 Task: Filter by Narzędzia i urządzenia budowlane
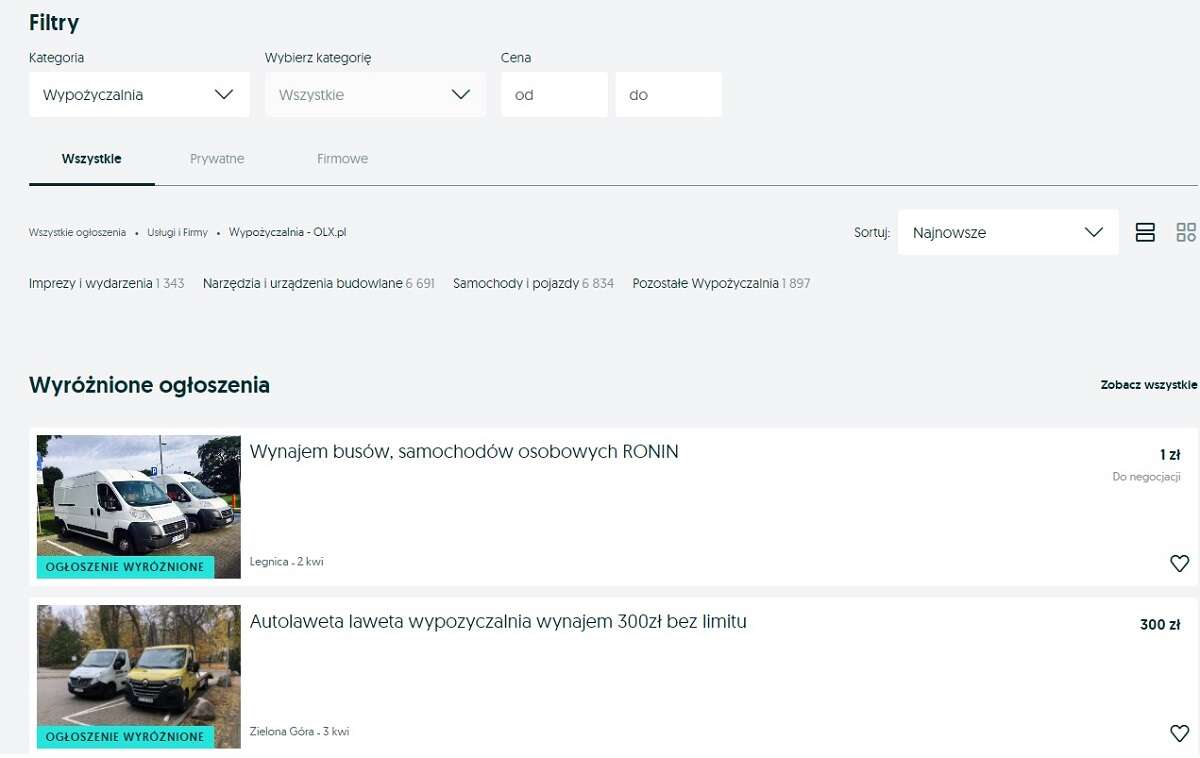tap(302, 284)
